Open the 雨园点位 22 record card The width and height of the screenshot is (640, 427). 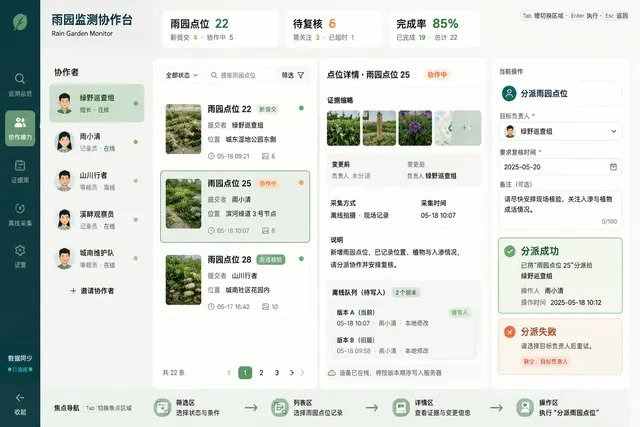(x=235, y=131)
